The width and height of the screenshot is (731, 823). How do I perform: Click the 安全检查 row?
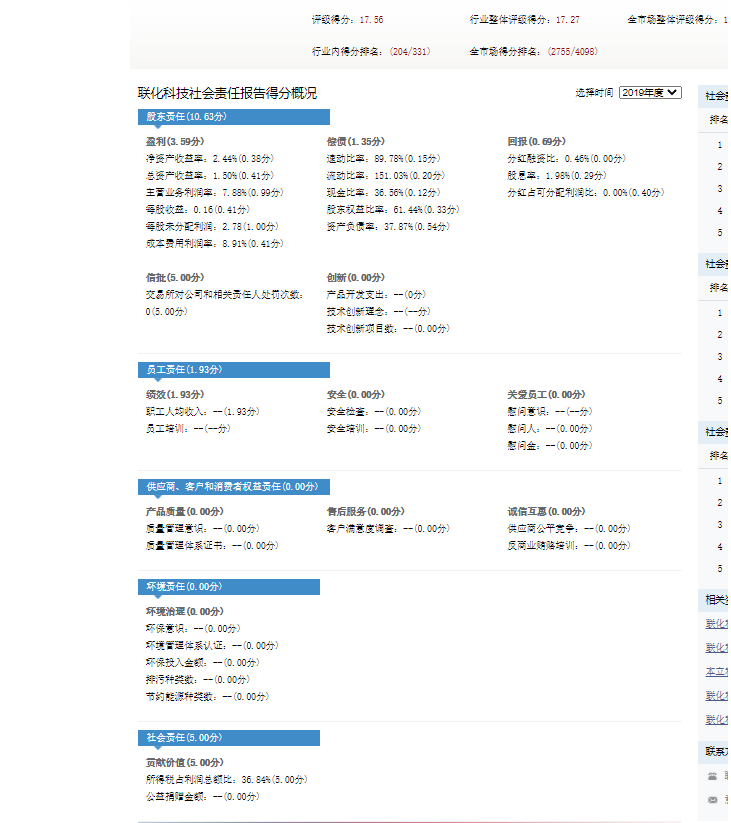pyautogui.click(x=374, y=412)
